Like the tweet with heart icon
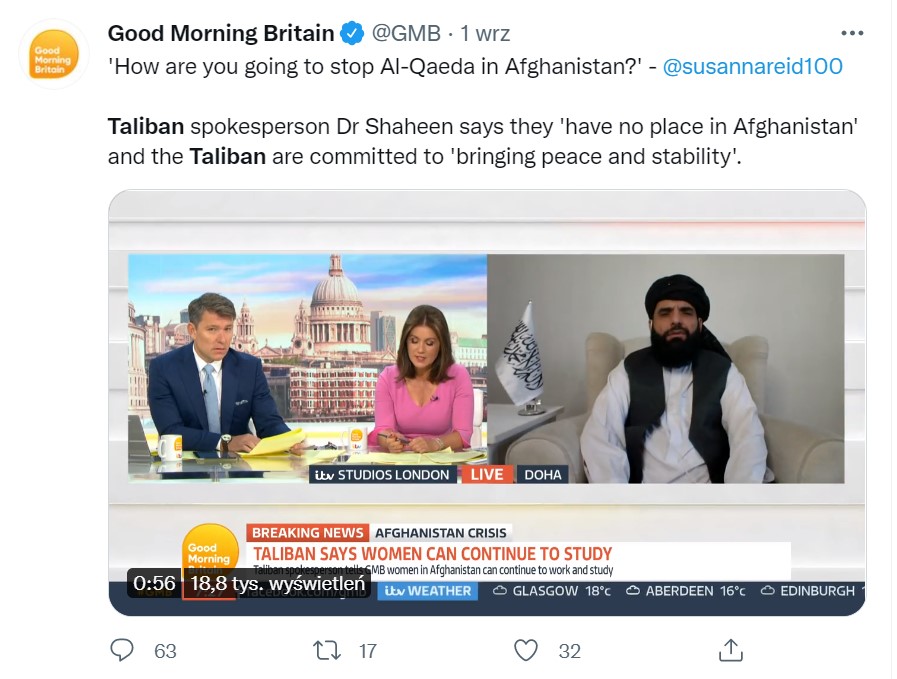 pyautogui.click(x=526, y=650)
